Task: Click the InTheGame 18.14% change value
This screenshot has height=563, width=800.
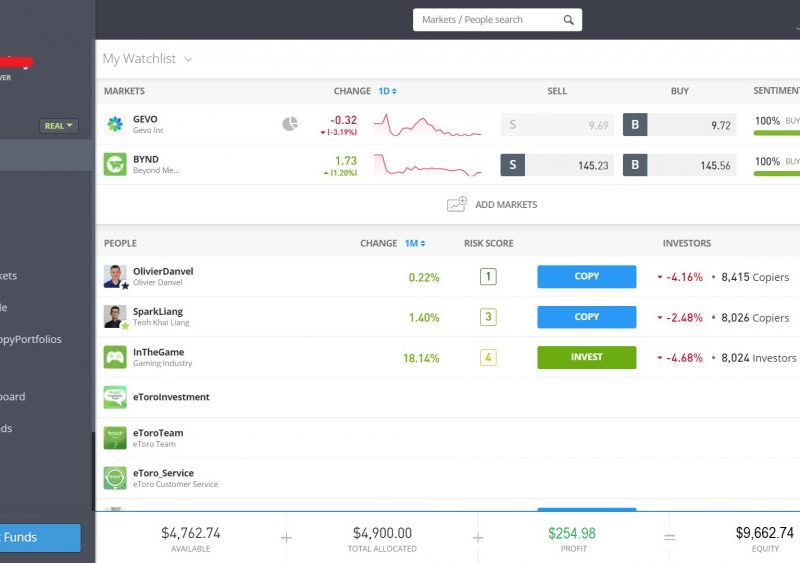Action: pos(421,358)
